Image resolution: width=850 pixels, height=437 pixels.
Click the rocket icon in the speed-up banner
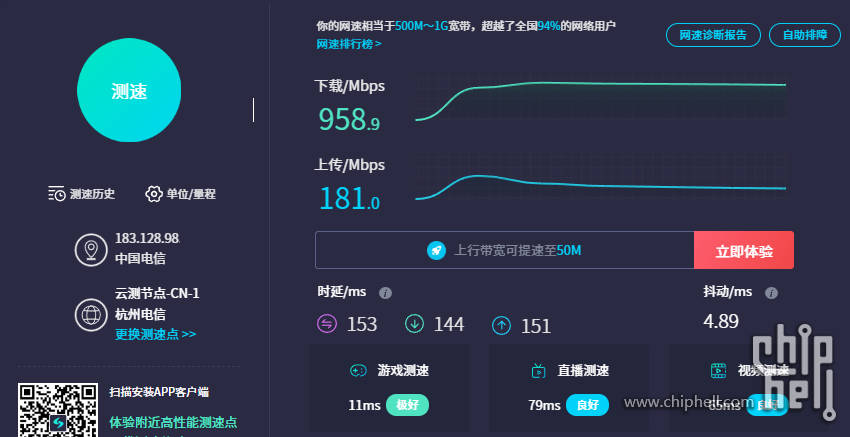point(437,250)
